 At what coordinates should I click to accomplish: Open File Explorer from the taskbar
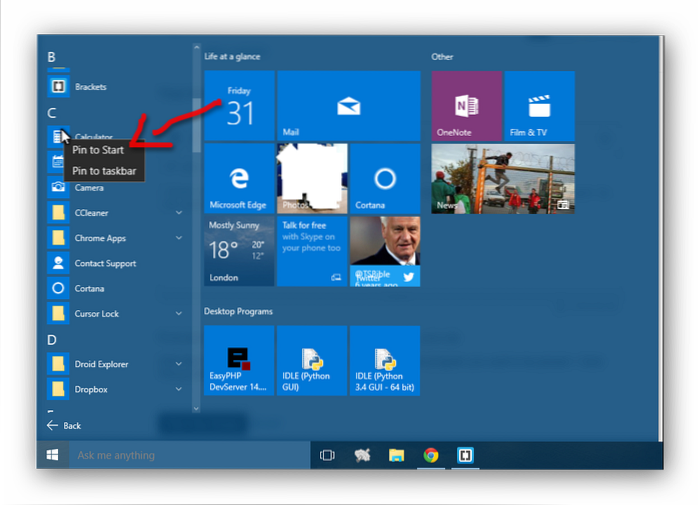(x=396, y=455)
